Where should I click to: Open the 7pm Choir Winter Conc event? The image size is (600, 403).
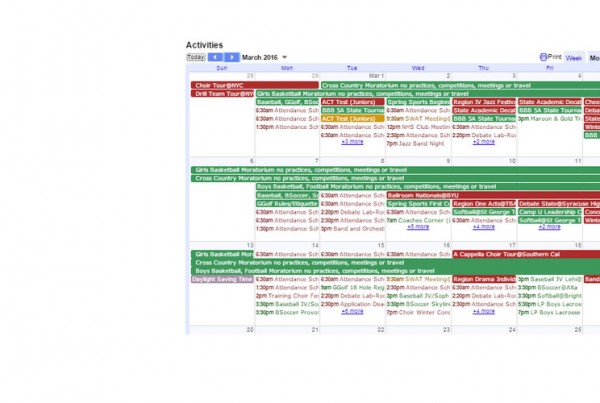[418, 313]
